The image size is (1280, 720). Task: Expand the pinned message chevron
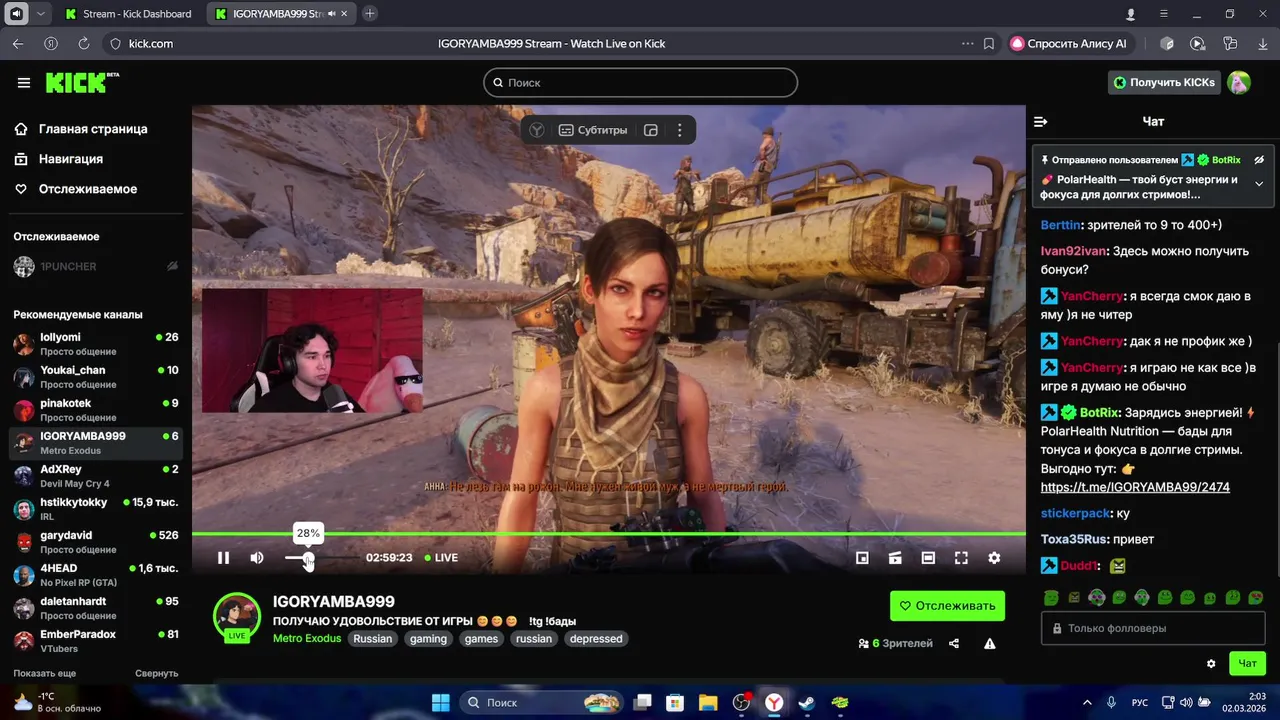pyautogui.click(x=1259, y=183)
